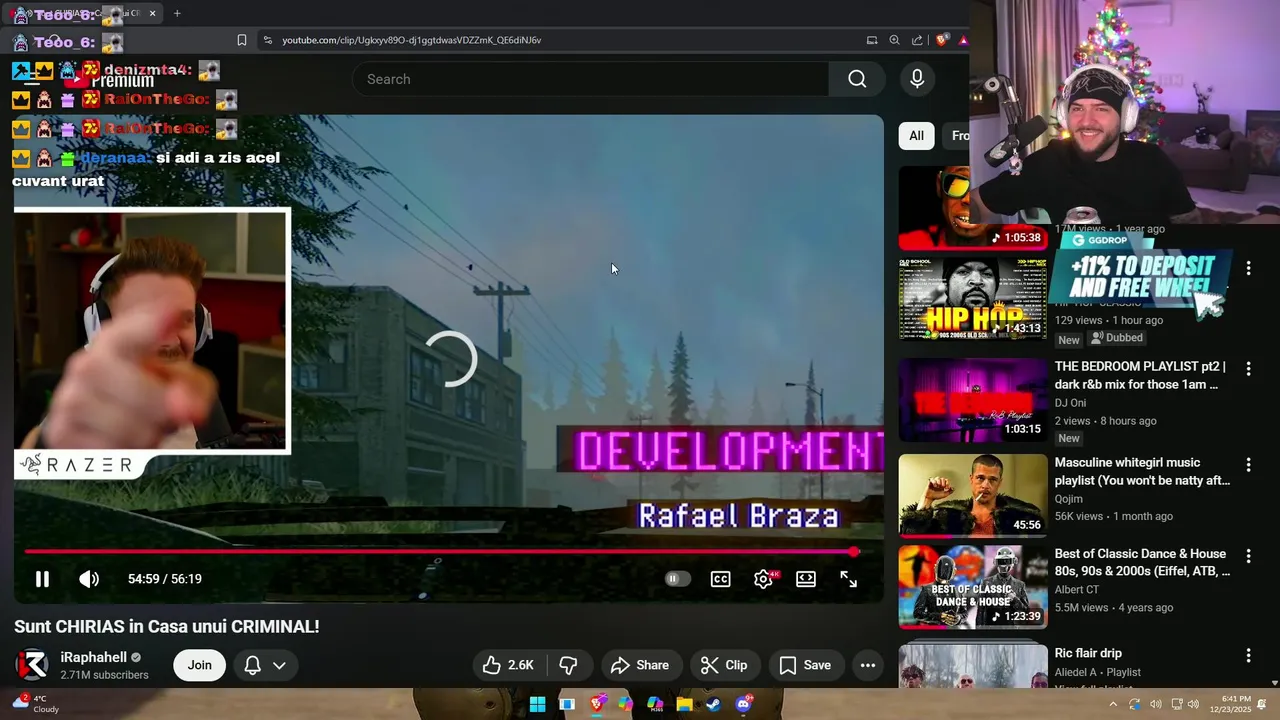
Task: Focus the YouTube search box
Action: [590, 79]
